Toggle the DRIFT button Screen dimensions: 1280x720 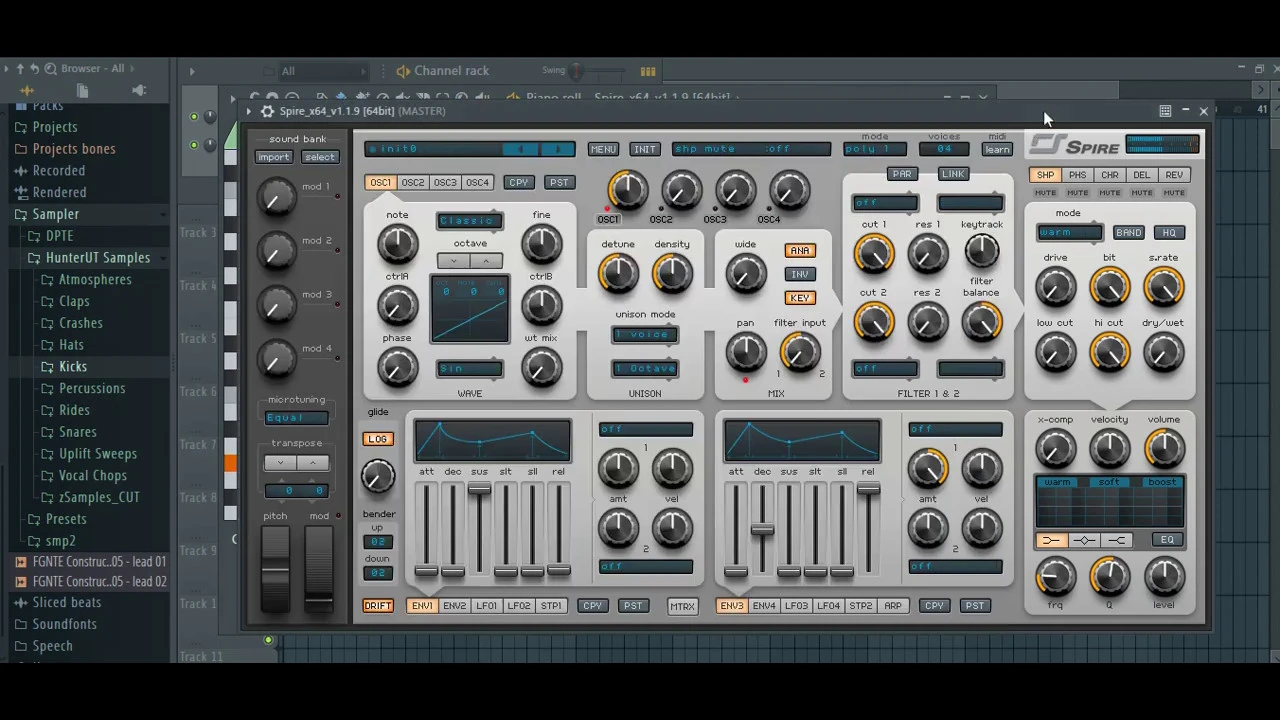tap(378, 606)
